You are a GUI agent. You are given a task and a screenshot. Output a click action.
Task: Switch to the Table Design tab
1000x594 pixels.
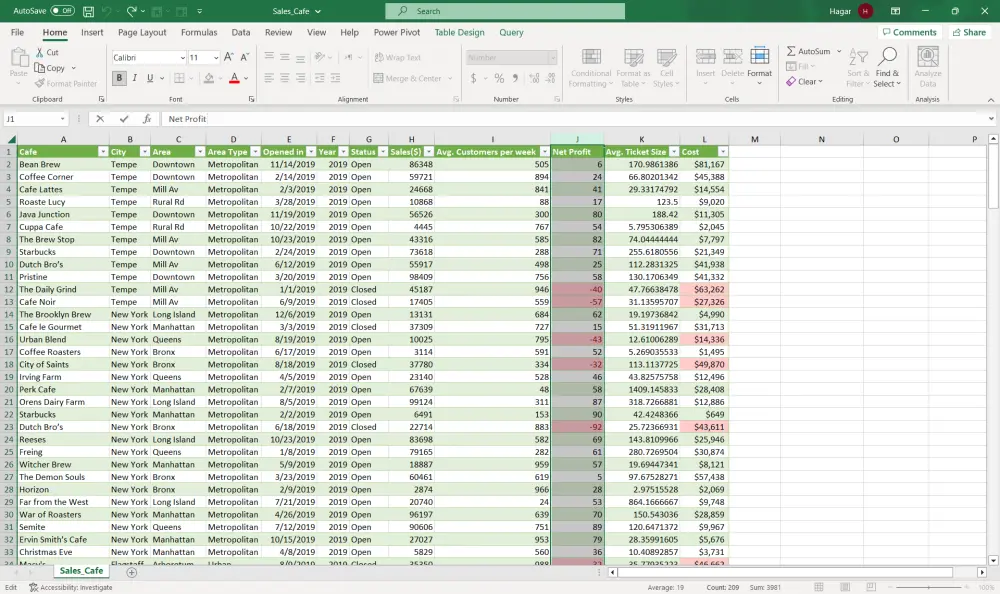point(459,33)
